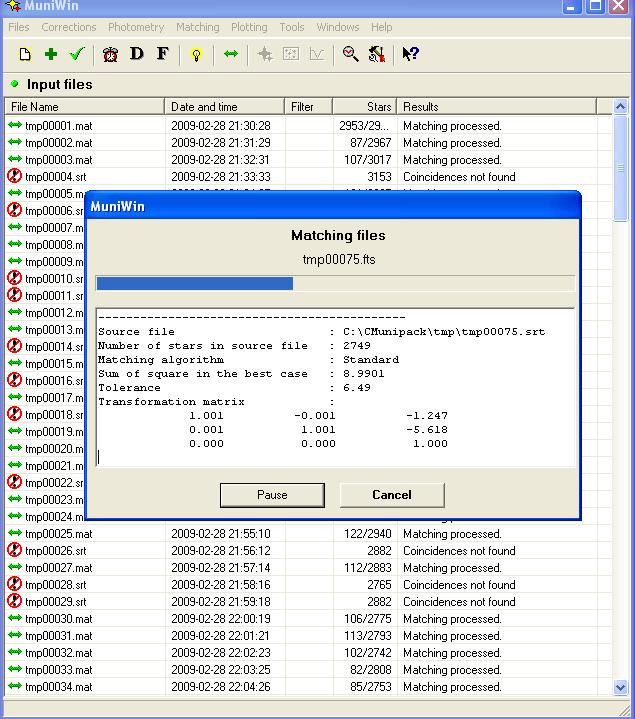Click the scroll down arrow of file list

point(620,687)
